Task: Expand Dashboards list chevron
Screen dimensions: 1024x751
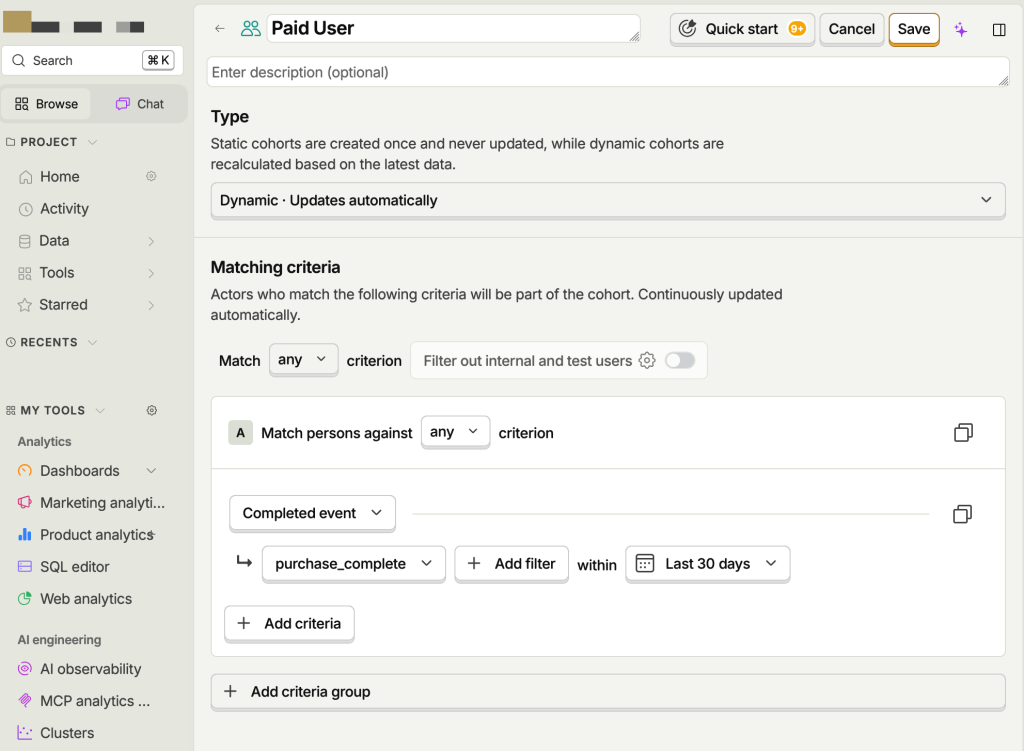Action: coord(152,471)
